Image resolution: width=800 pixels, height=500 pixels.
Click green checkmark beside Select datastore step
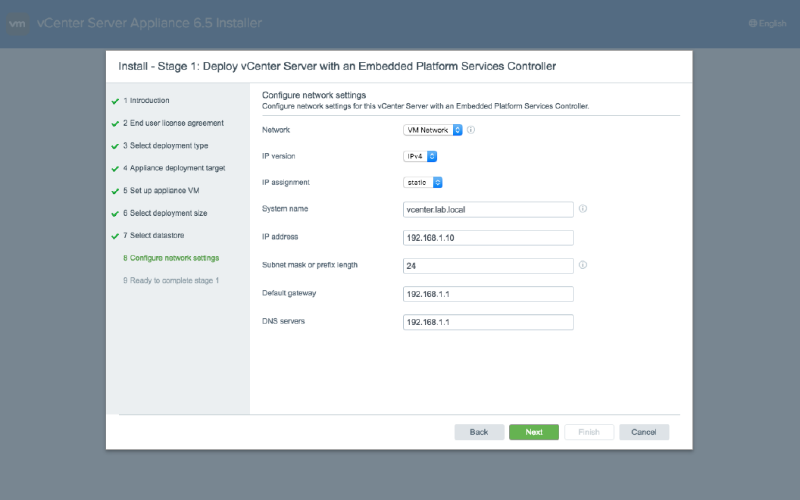115,236
